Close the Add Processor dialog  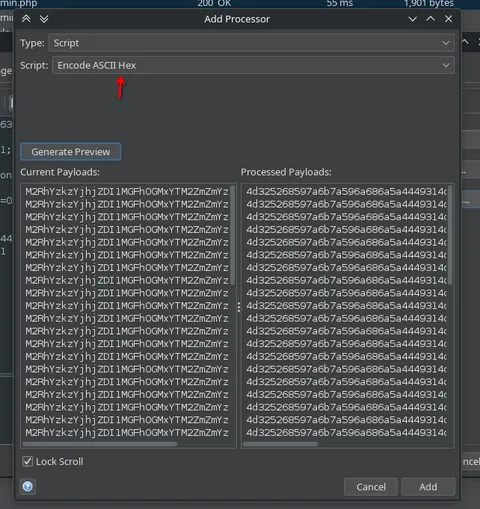click(x=448, y=19)
